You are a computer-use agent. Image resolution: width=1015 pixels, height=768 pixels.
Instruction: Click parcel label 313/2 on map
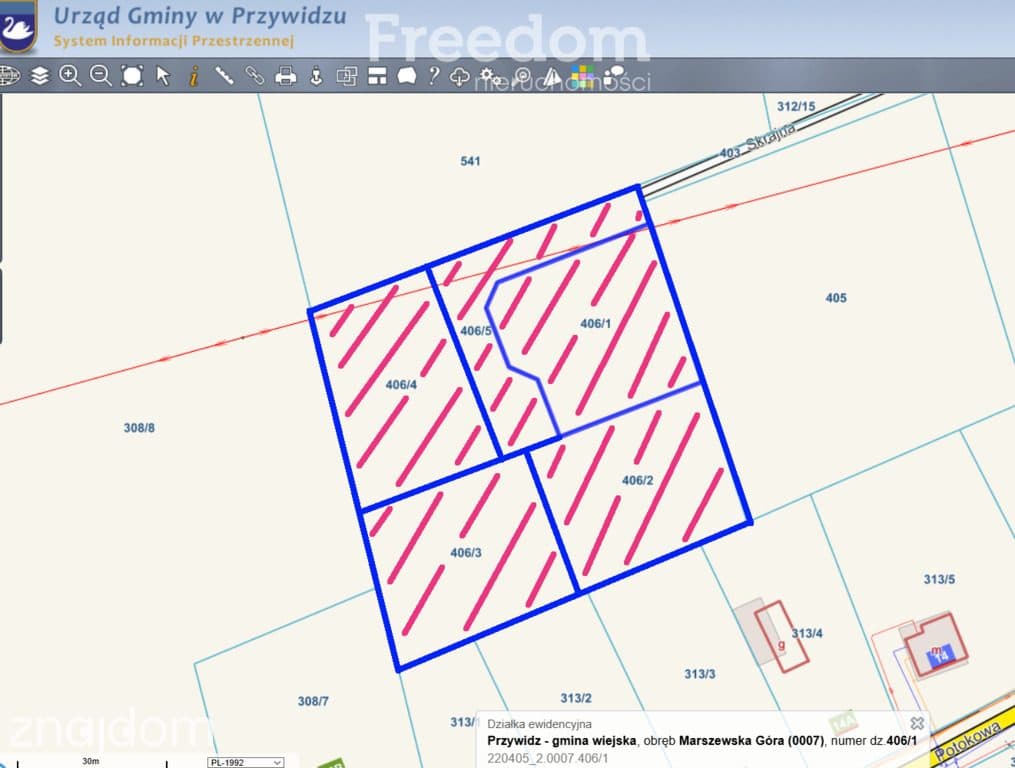[576, 698]
